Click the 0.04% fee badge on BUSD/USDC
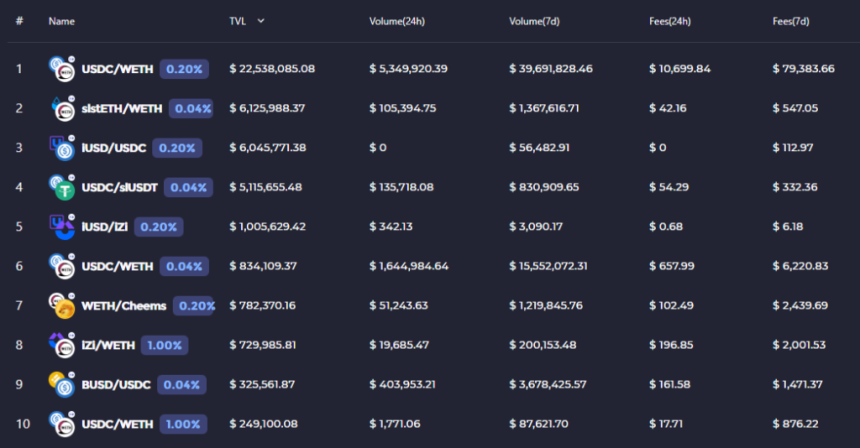Image resolution: width=860 pixels, height=448 pixels. (181, 384)
